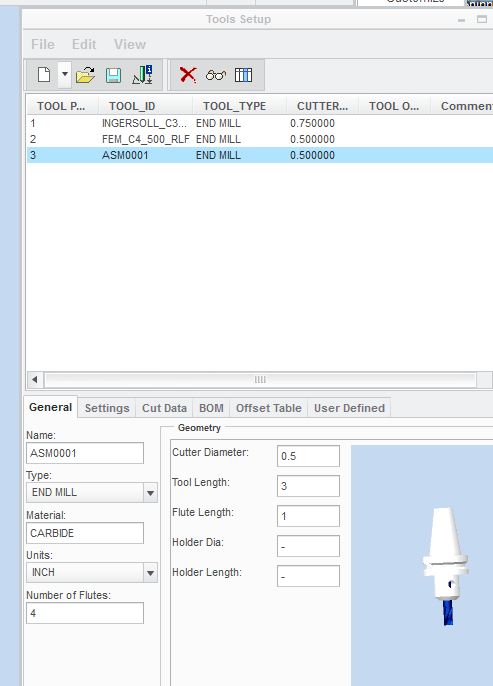493x686 pixels.
Task: Open column setup table icon
Action: pyautogui.click(x=243, y=75)
